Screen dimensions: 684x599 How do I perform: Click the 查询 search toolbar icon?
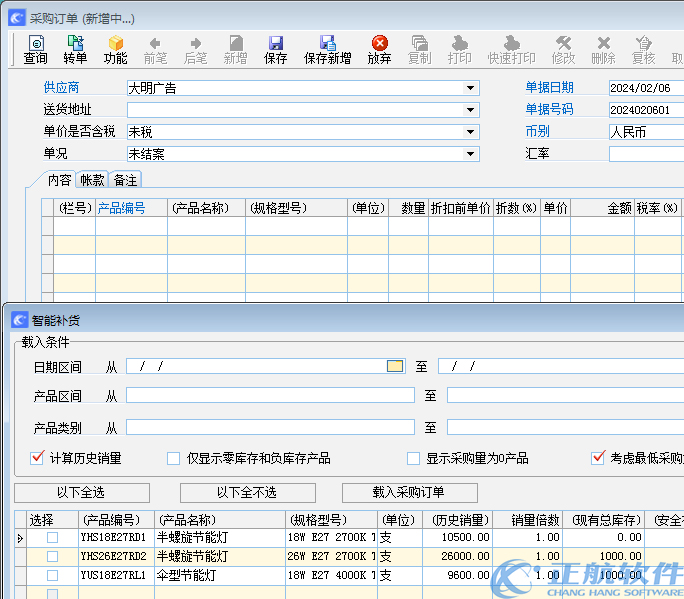click(35, 49)
